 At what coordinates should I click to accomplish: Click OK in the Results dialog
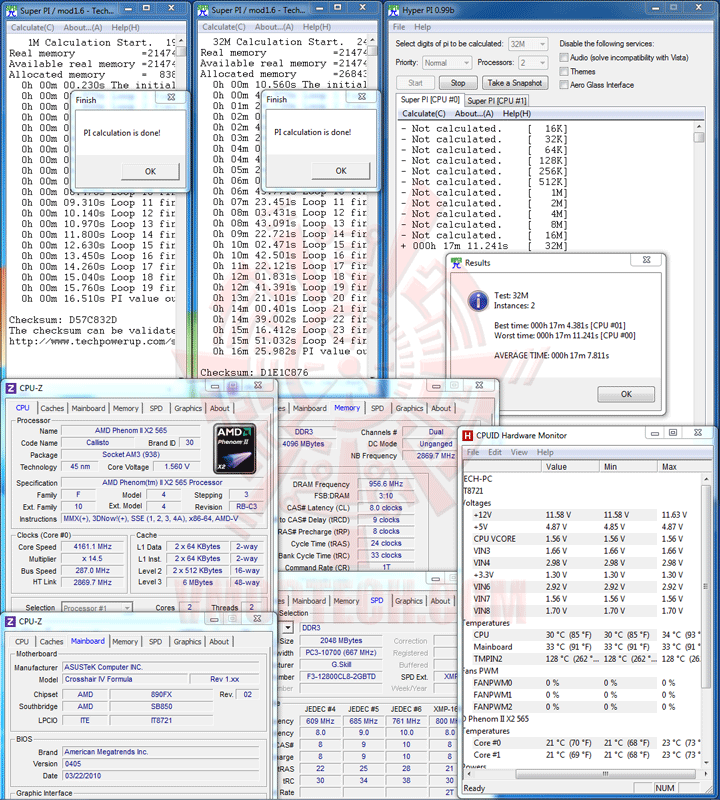626,394
